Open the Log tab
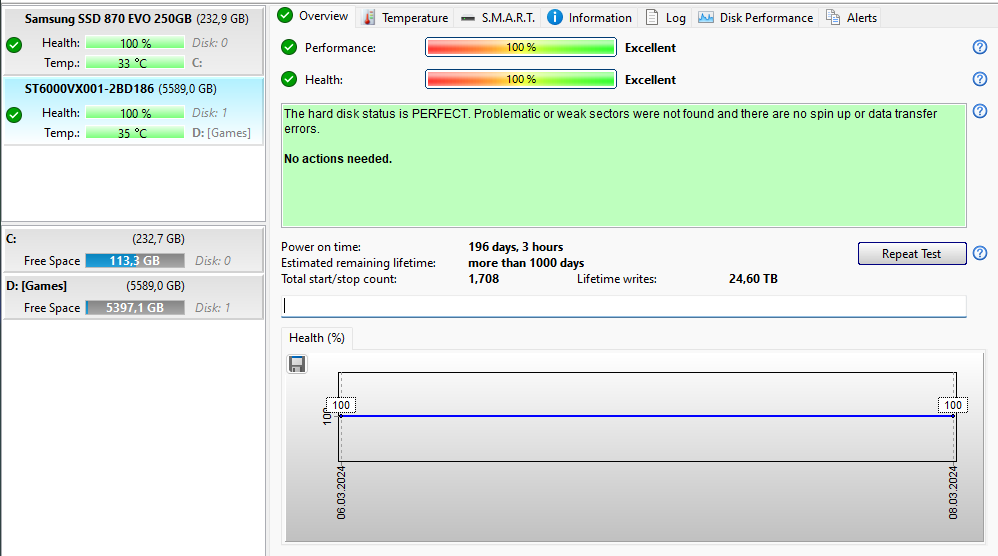The width and height of the screenshot is (998, 556). [x=666, y=18]
